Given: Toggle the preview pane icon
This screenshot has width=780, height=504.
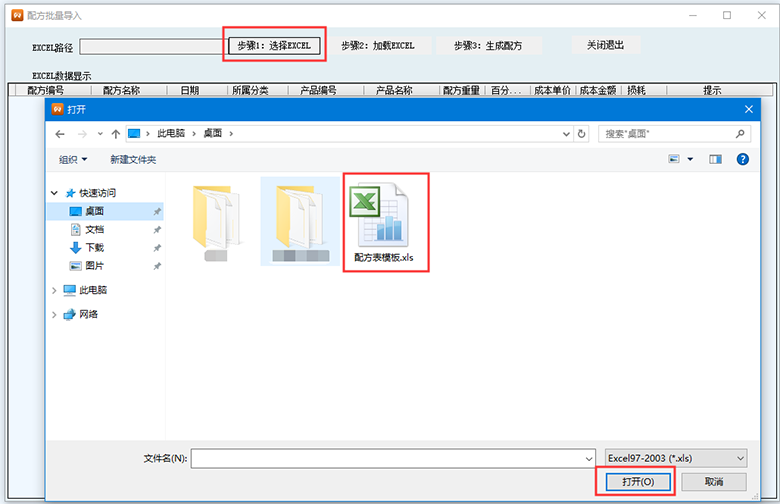Looking at the screenshot, I should pyautogui.click(x=716, y=159).
